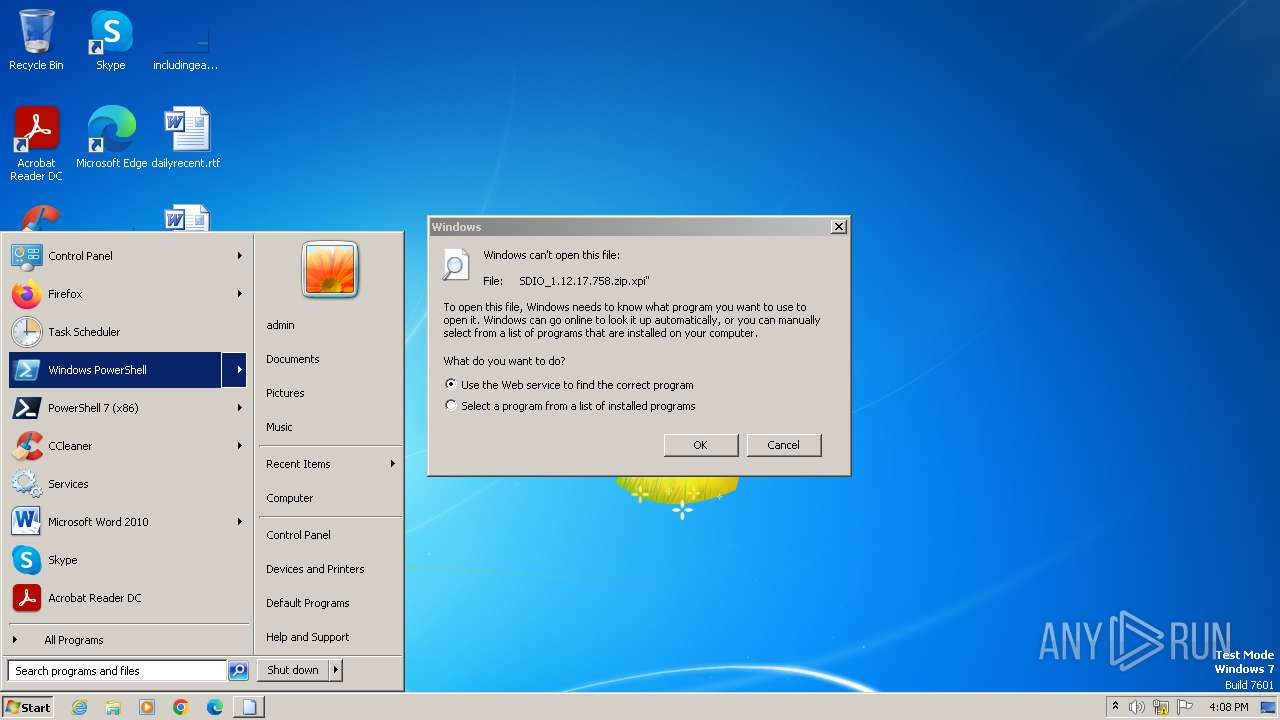
Task: Open Microsoft Edge from the taskbar
Action: (x=215, y=707)
